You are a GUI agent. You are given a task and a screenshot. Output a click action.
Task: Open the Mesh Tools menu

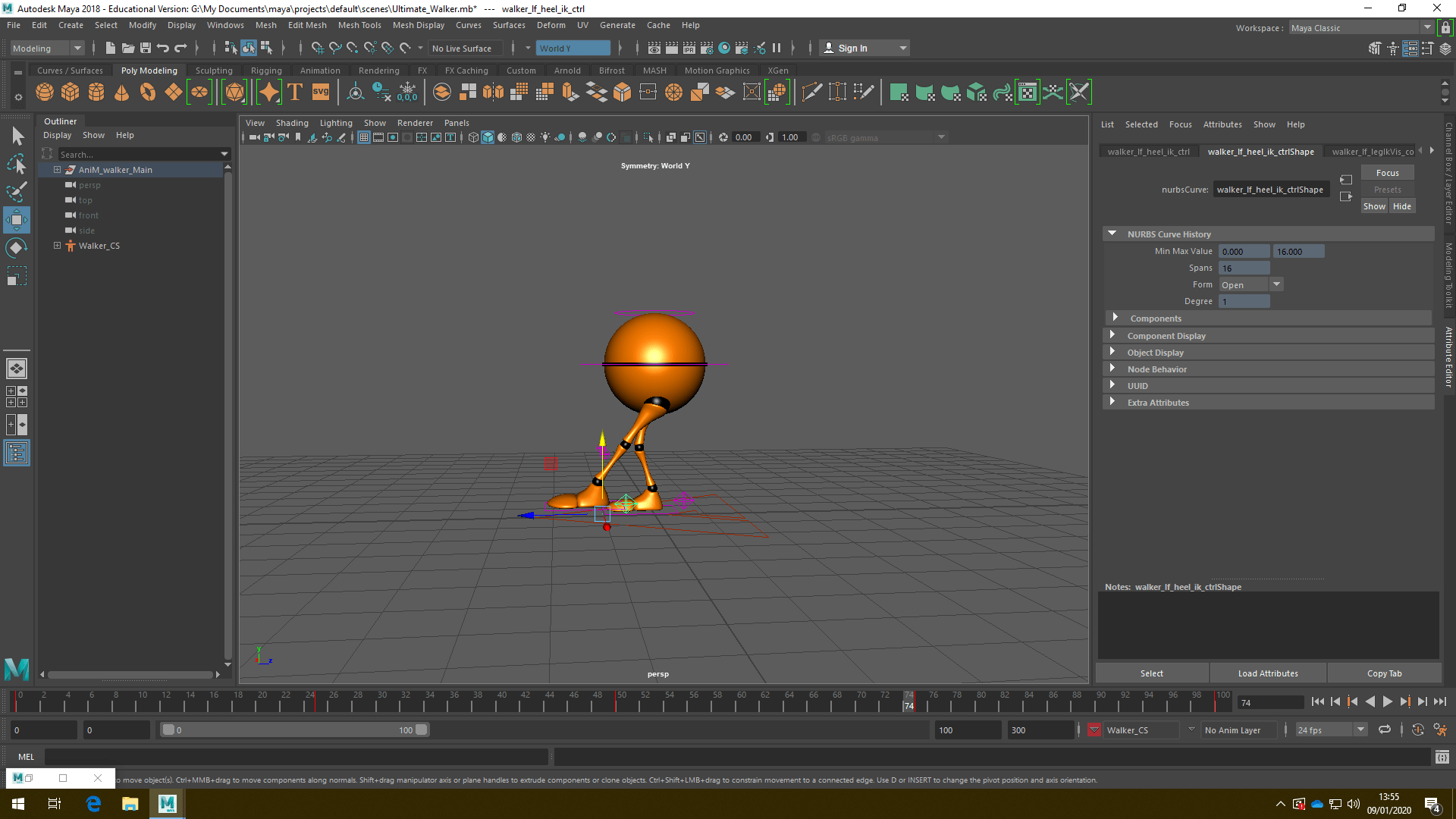(359, 25)
